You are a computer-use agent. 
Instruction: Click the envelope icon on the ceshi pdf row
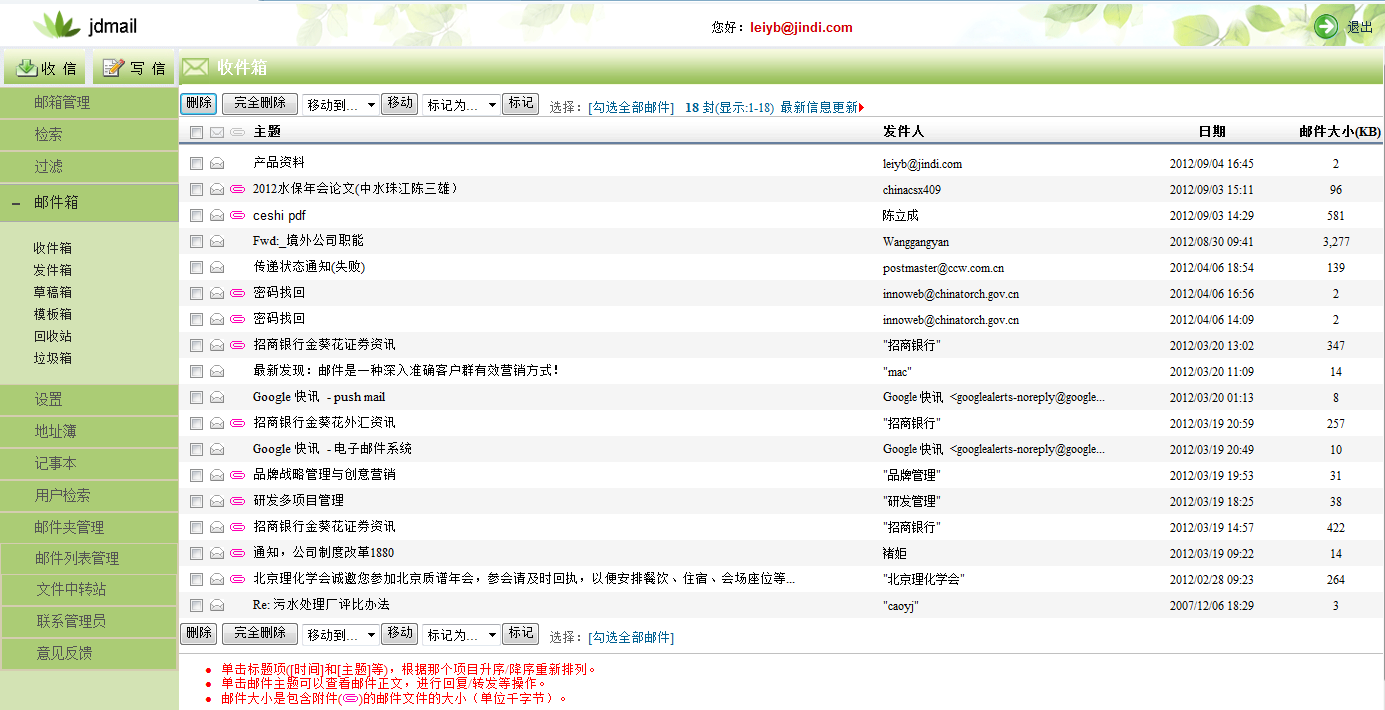(x=217, y=215)
